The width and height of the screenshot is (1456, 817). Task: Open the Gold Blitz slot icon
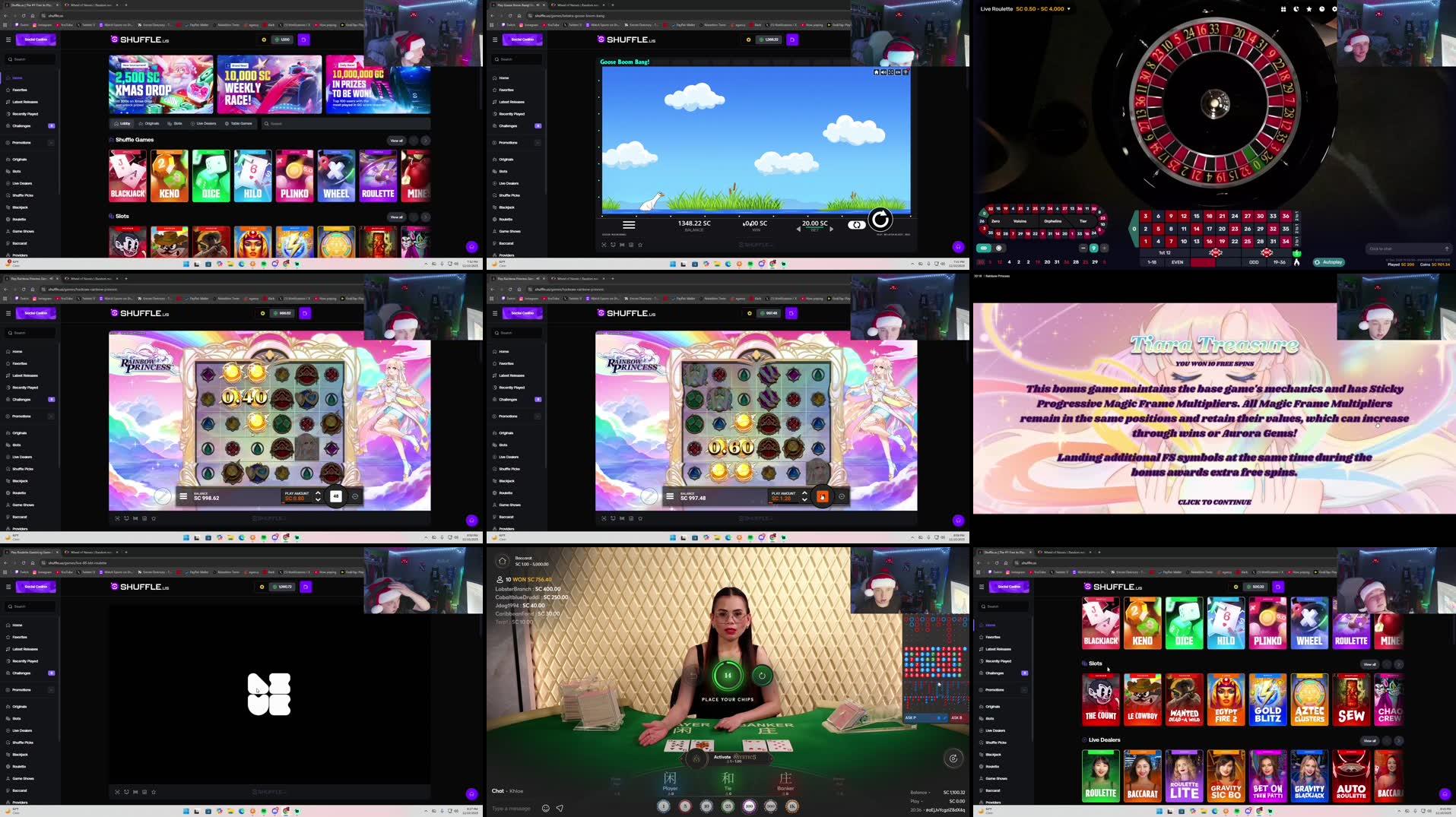(1267, 699)
